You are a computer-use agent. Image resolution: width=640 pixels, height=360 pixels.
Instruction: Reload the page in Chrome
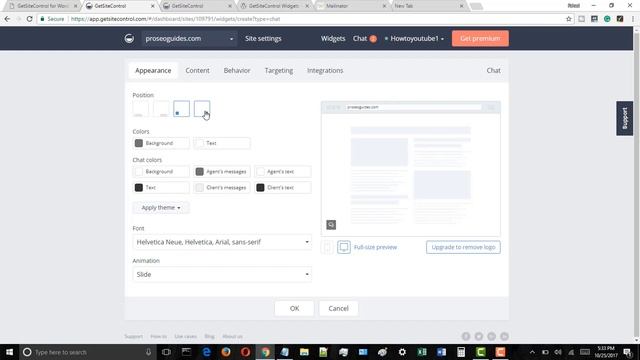pos(29,19)
